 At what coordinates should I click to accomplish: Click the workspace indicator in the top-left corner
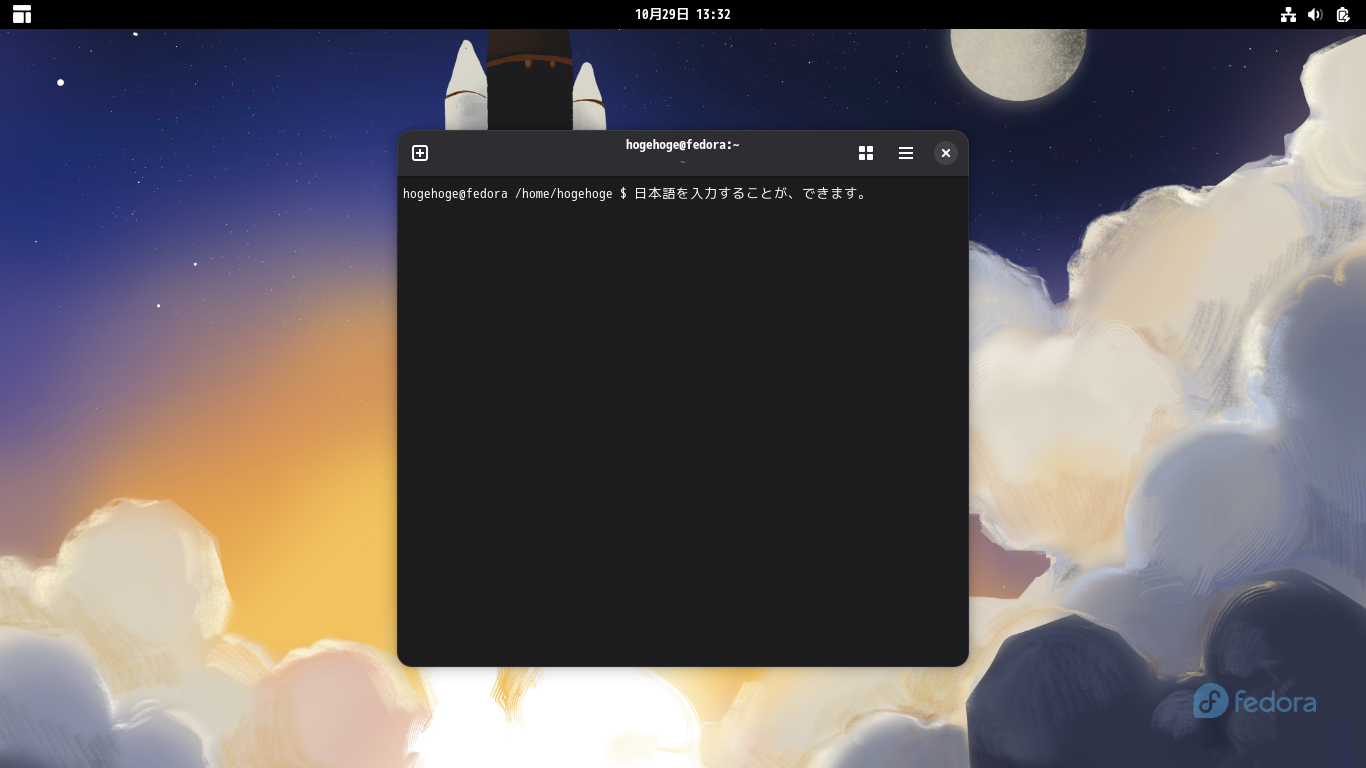point(21,14)
